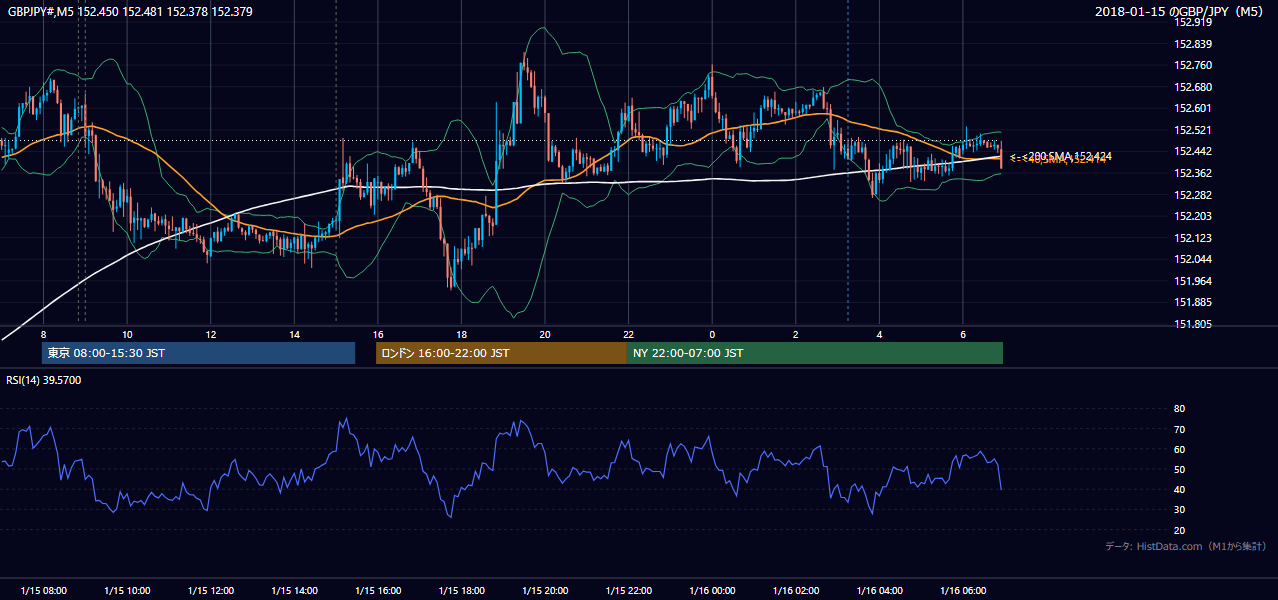Click RSI axis level 80
Screen dimensions: 1278x600
(1179, 409)
